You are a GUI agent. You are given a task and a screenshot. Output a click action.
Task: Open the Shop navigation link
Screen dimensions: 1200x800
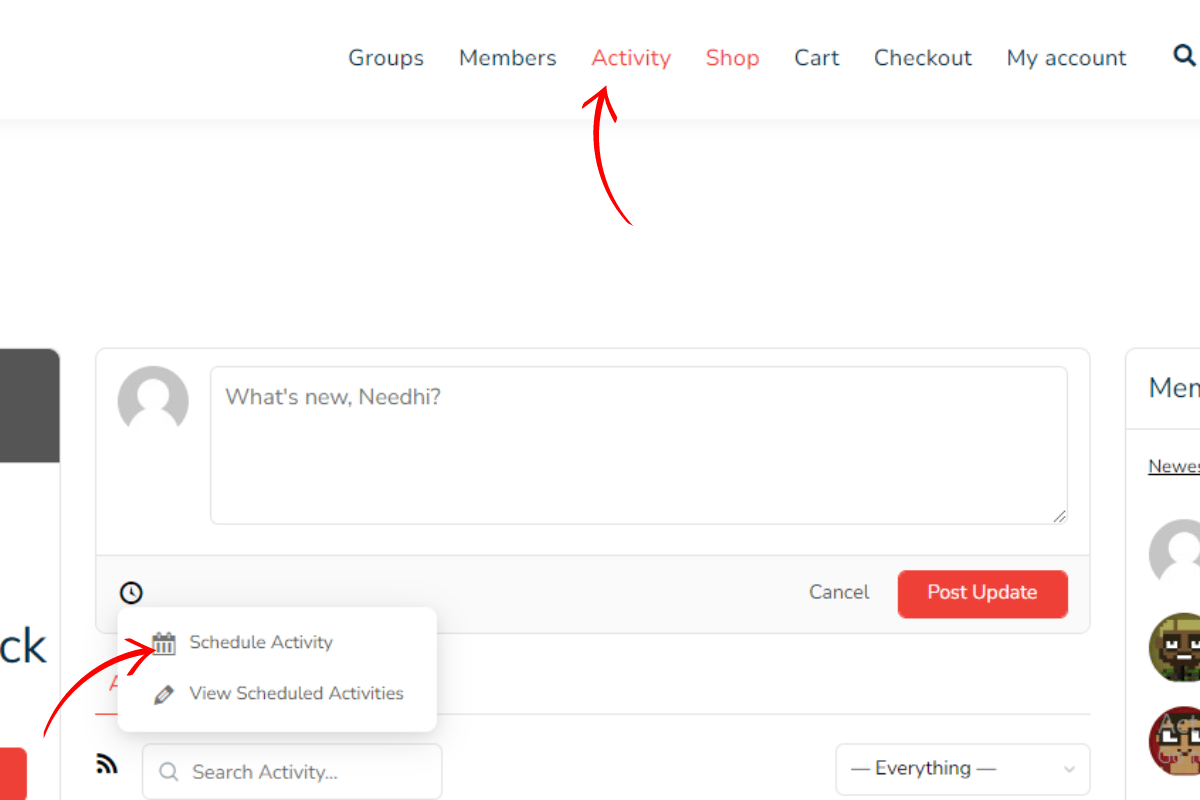732,58
